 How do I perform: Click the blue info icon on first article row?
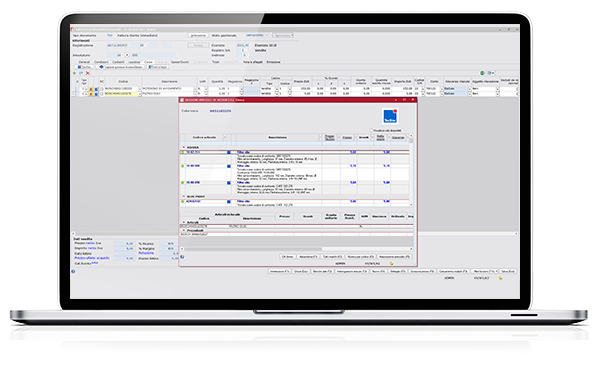tap(229, 152)
